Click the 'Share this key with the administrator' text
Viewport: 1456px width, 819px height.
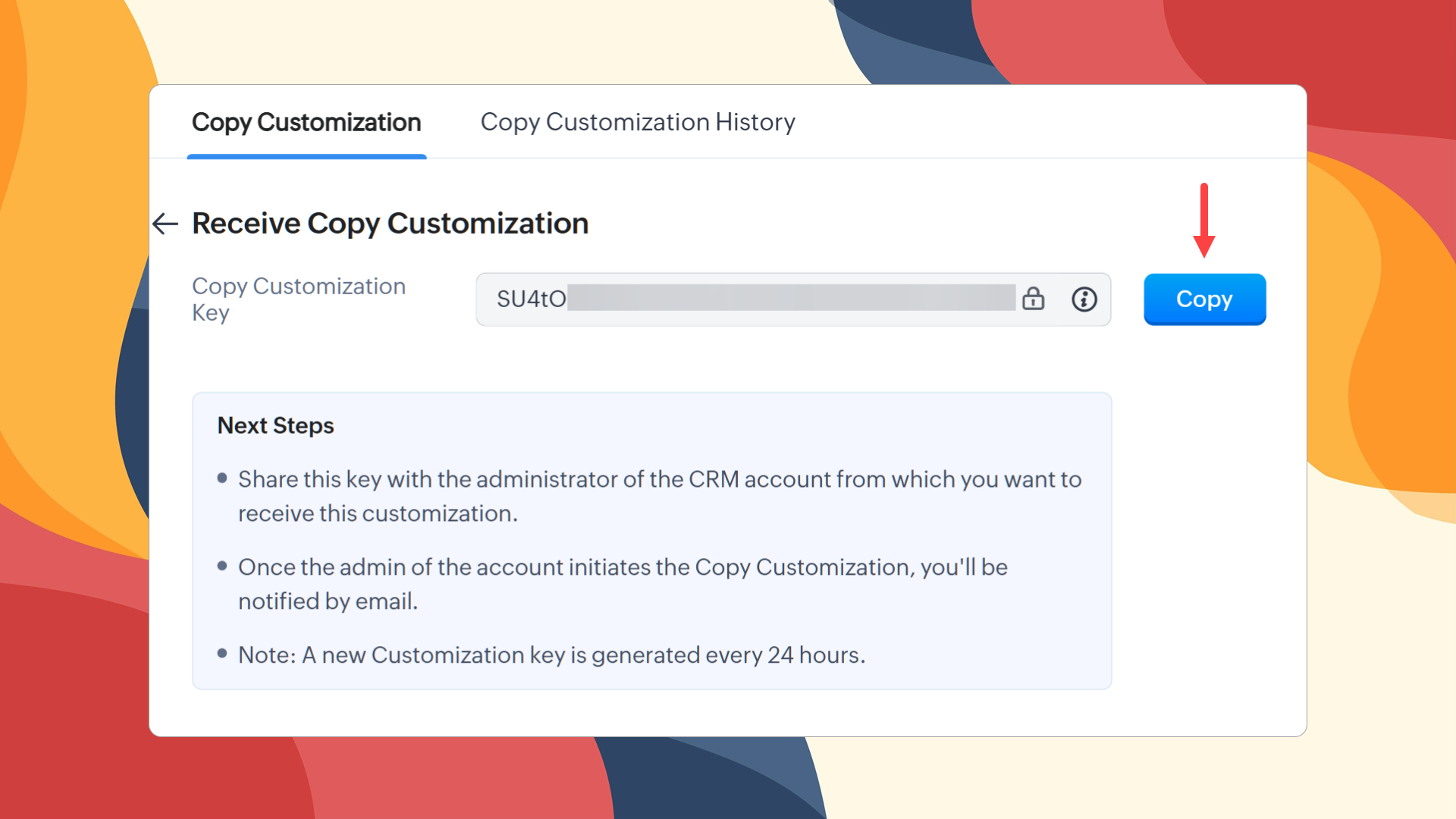659,479
